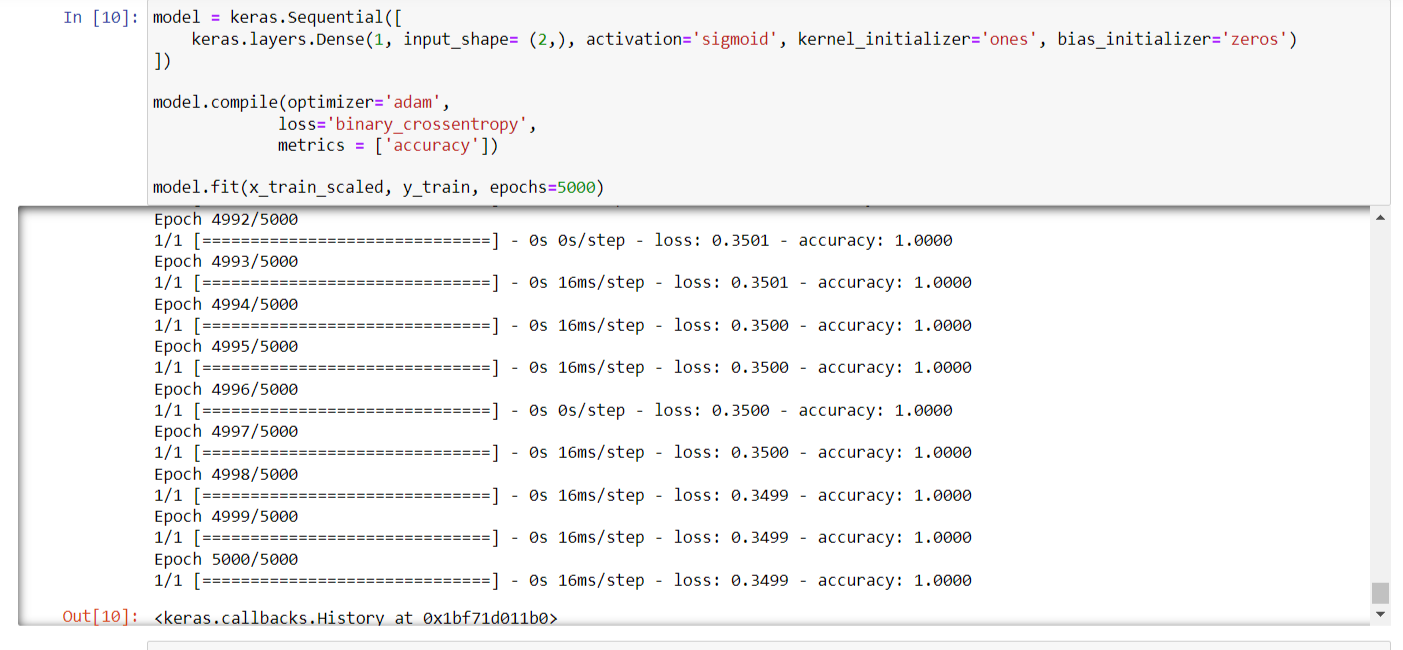Click the 5000 epochs value in model.fit
1403x650 pixels.
coord(580,188)
